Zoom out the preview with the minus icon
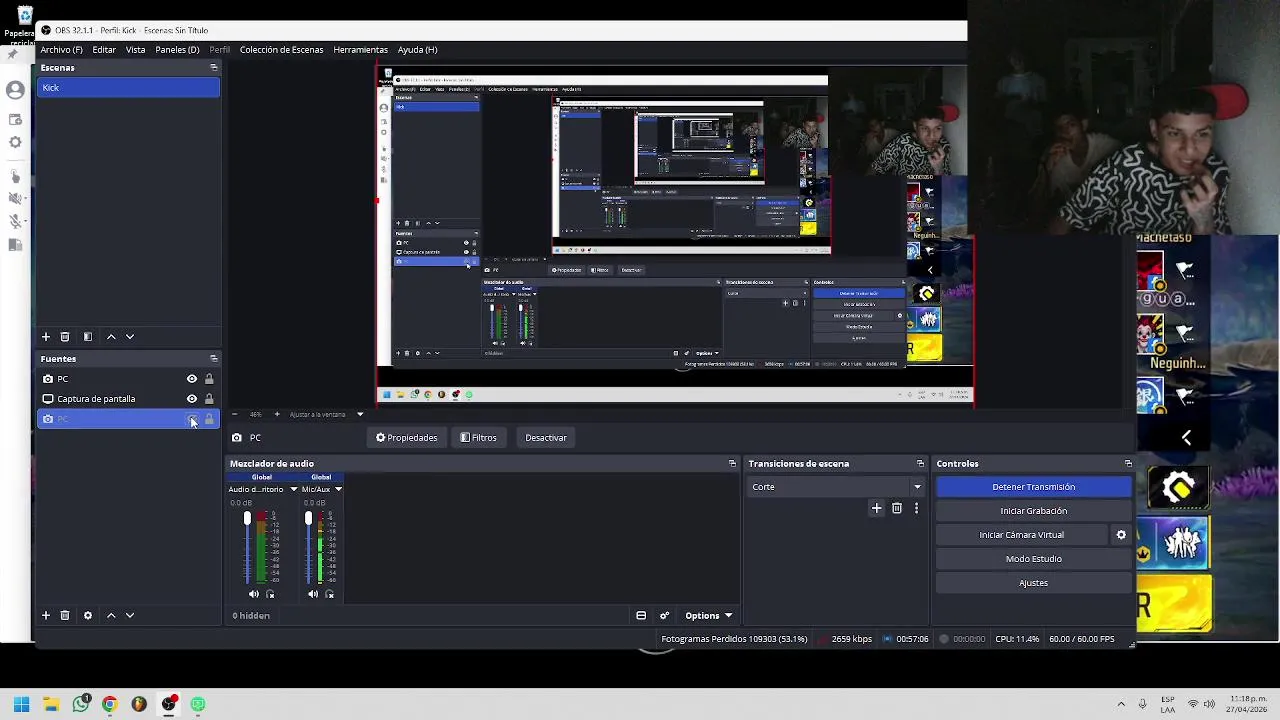 click(235, 414)
